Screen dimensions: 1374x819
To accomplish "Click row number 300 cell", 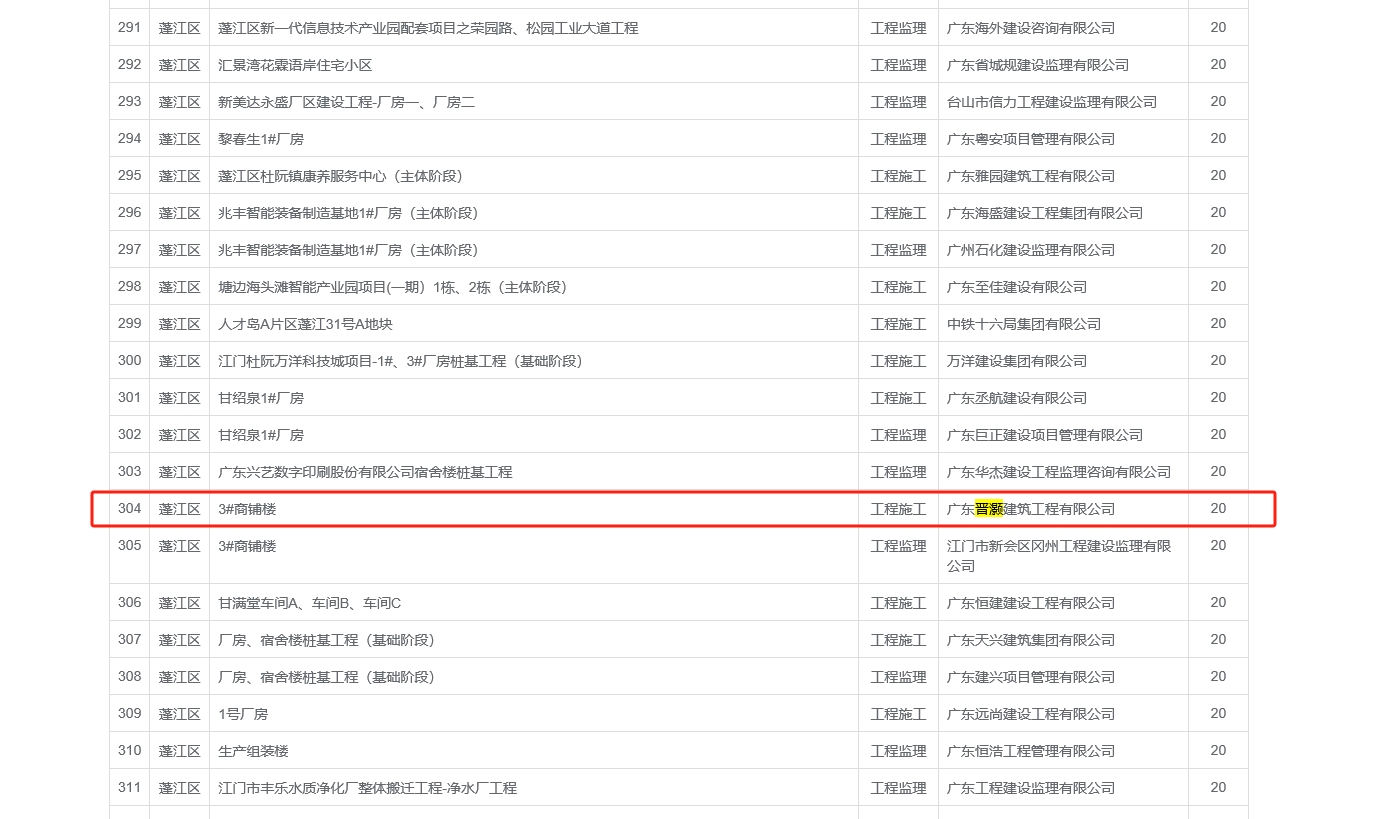I will point(130,361).
